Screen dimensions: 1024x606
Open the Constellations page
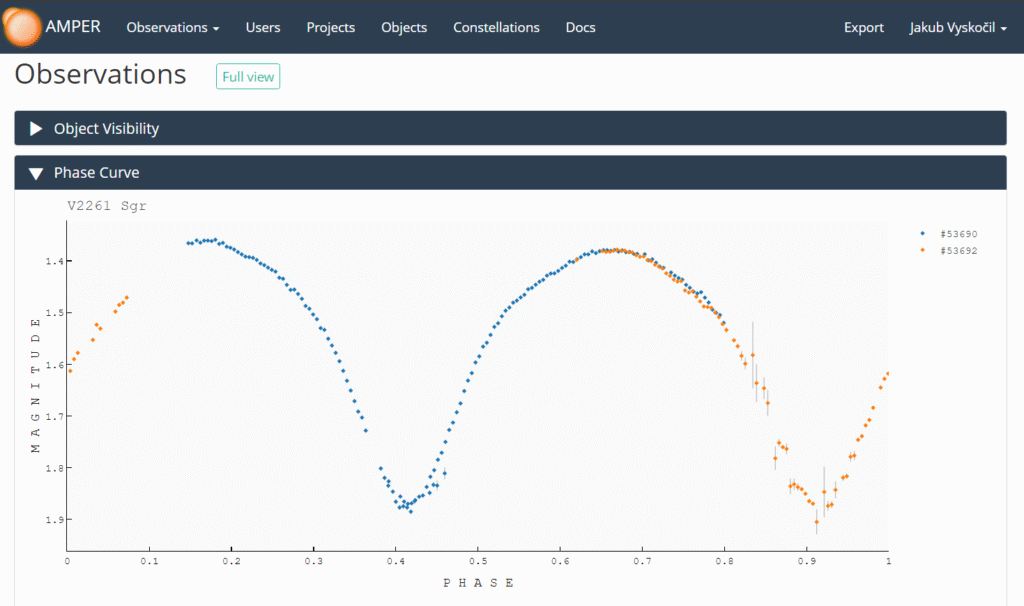click(496, 27)
